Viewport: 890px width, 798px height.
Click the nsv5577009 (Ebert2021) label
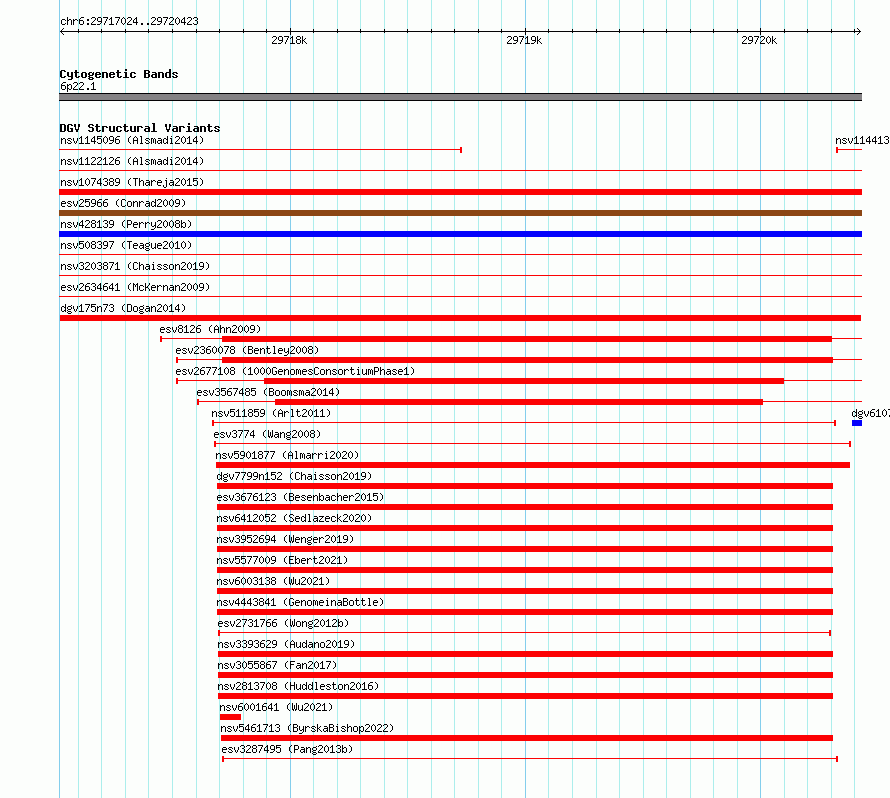282,560
